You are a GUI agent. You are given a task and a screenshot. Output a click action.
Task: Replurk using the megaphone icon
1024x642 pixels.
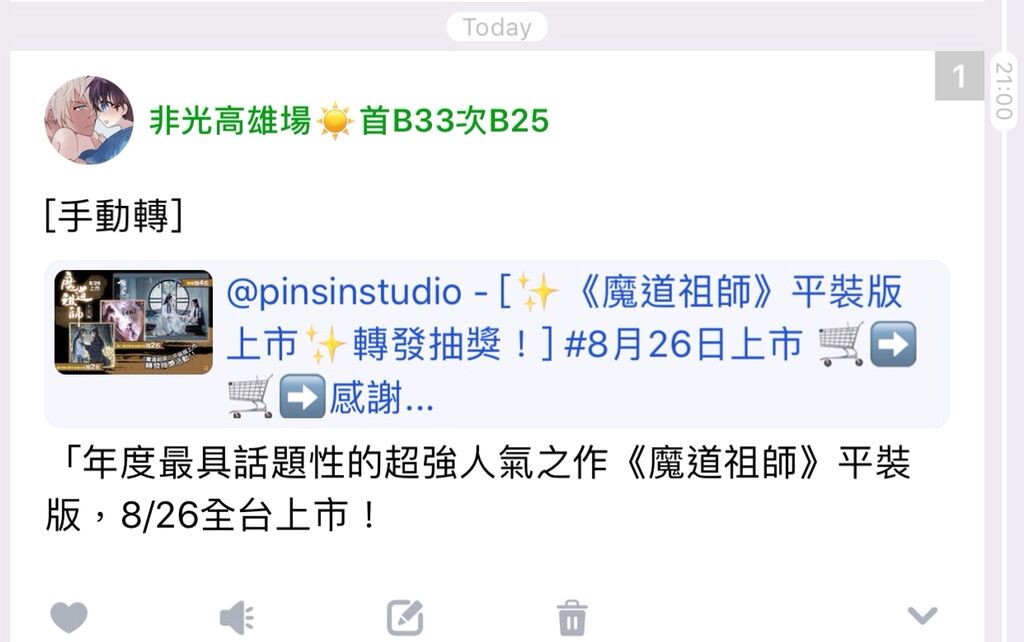pyautogui.click(x=236, y=617)
